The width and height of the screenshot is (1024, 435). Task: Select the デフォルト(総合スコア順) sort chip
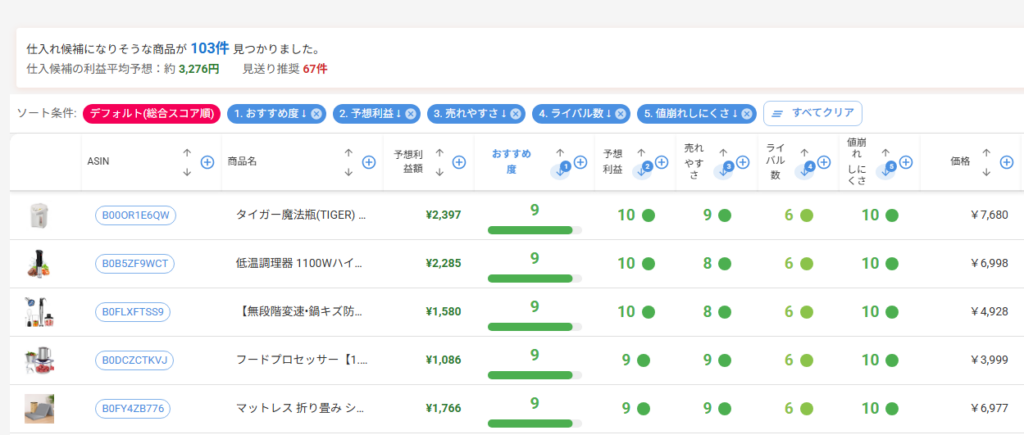tap(151, 114)
